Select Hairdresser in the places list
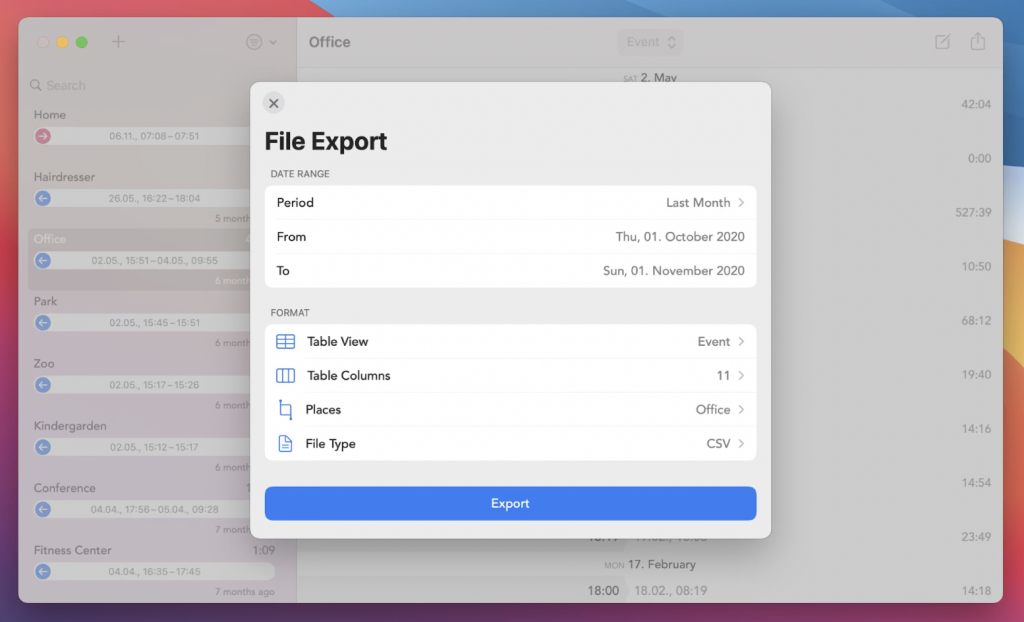The image size is (1024, 622). coord(64,176)
